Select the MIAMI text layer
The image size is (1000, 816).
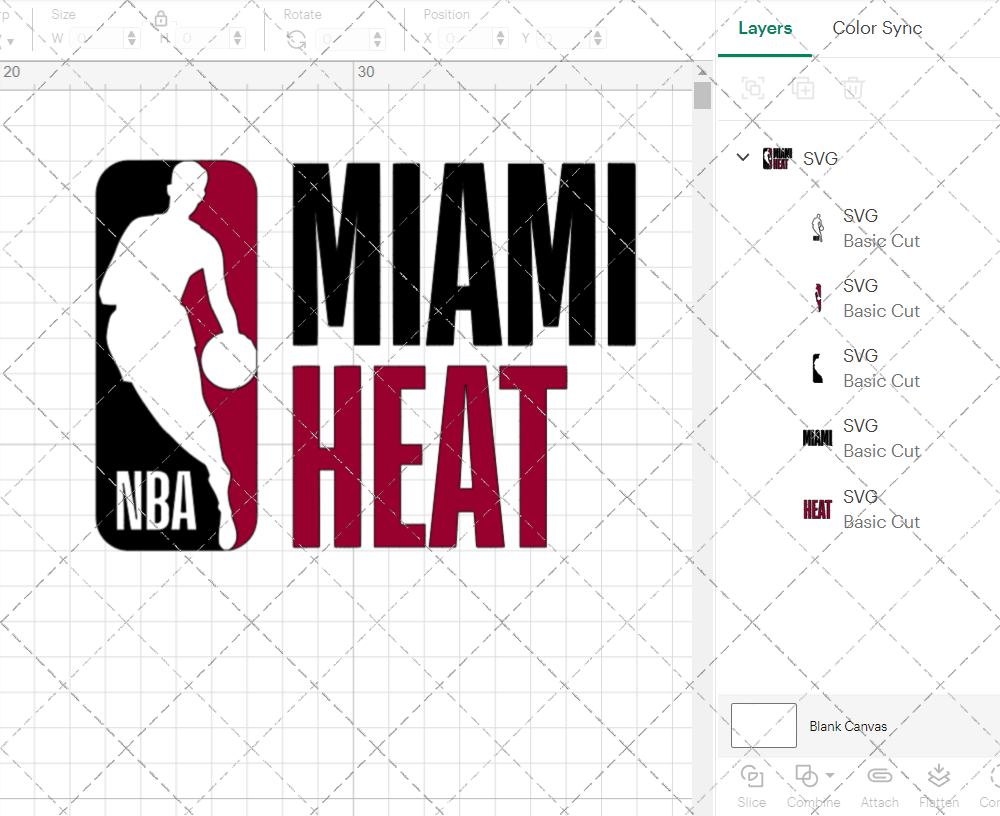[x=817, y=438]
